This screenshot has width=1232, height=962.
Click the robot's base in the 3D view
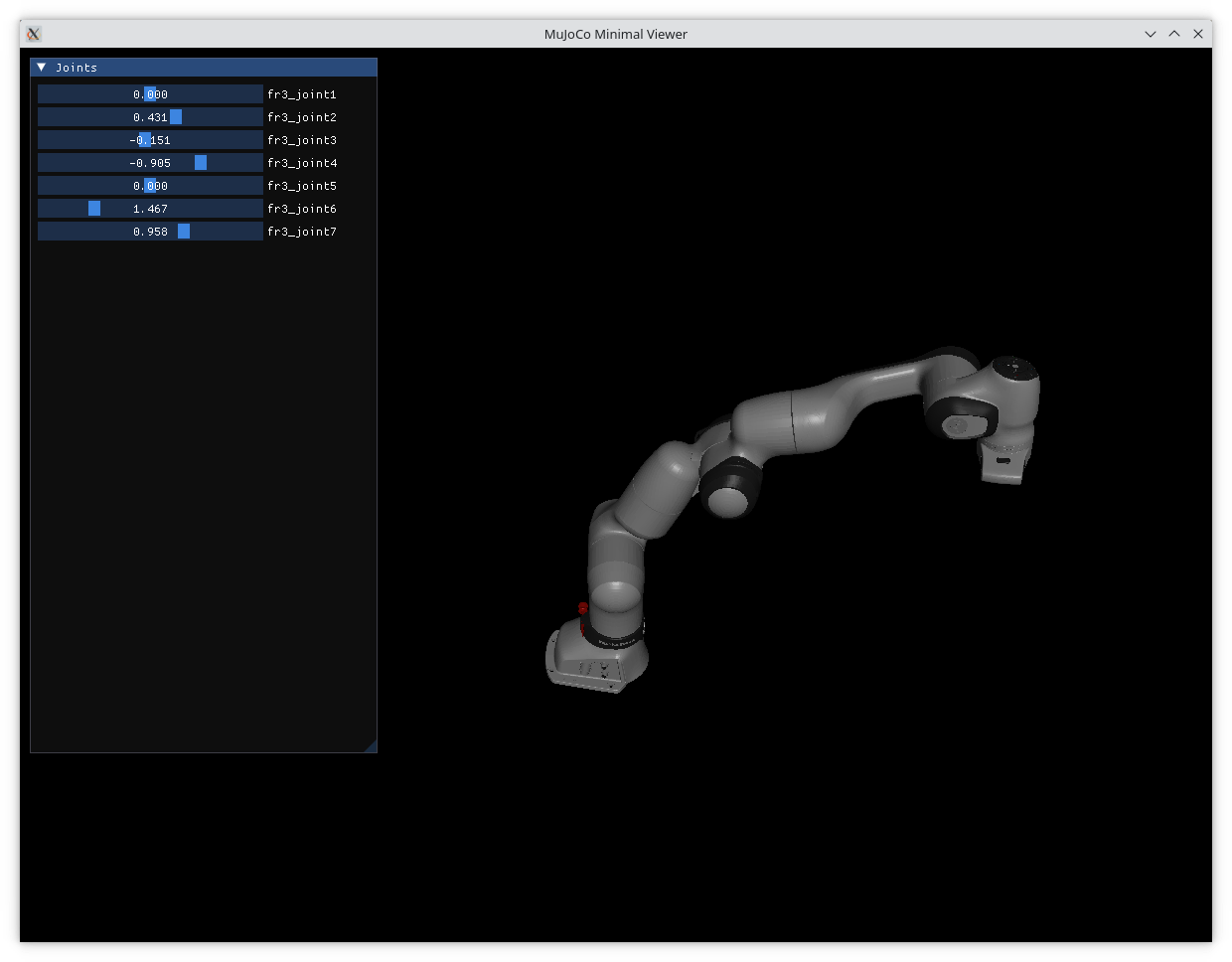(x=594, y=661)
